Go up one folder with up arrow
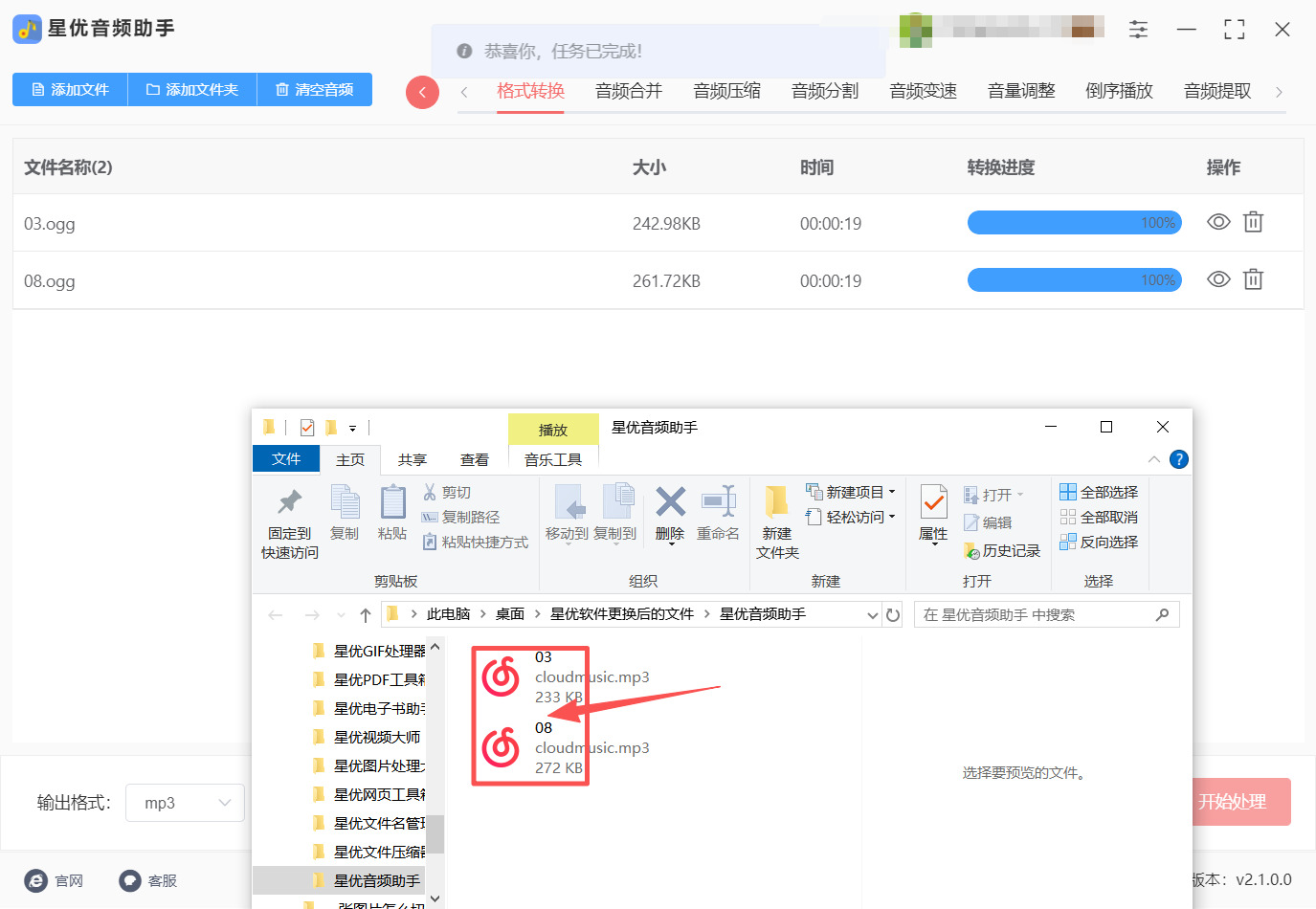Screen dimensions: 1316x909 click(366, 614)
